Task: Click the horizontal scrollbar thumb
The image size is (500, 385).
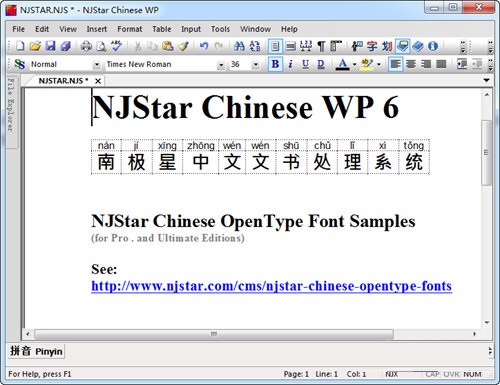Action: point(214,334)
